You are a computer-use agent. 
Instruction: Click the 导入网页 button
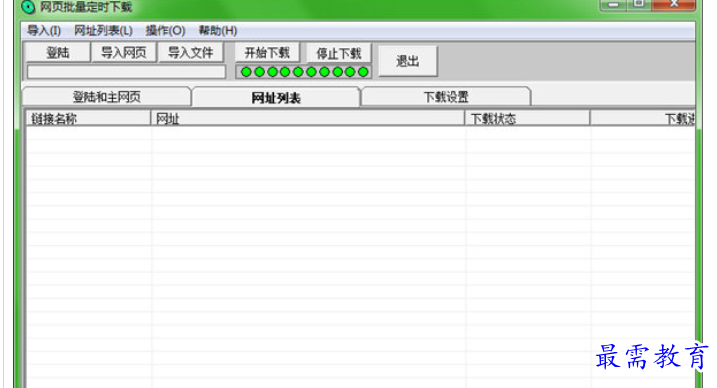tap(123, 53)
